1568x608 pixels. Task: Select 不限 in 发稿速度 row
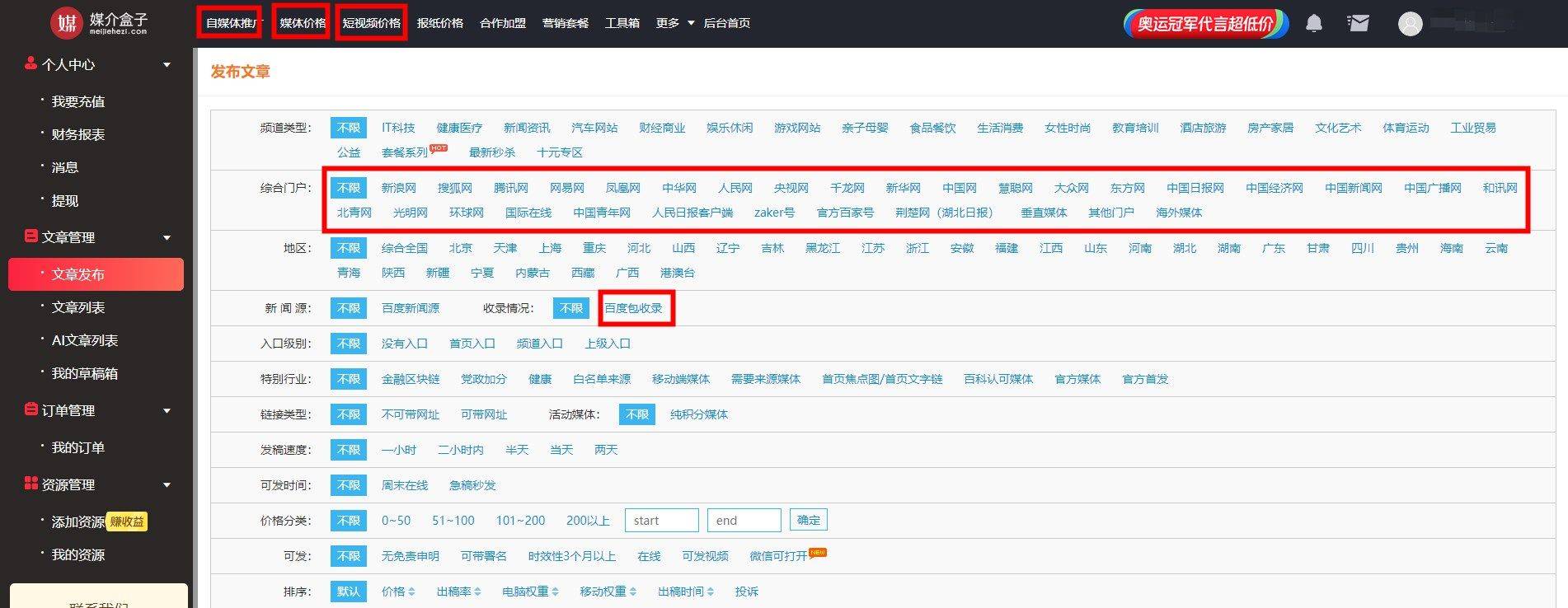[x=349, y=450]
